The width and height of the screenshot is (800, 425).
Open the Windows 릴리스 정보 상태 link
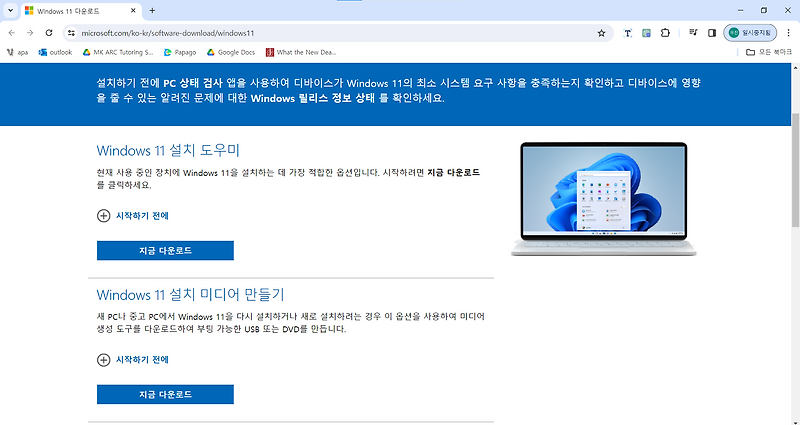point(313,98)
